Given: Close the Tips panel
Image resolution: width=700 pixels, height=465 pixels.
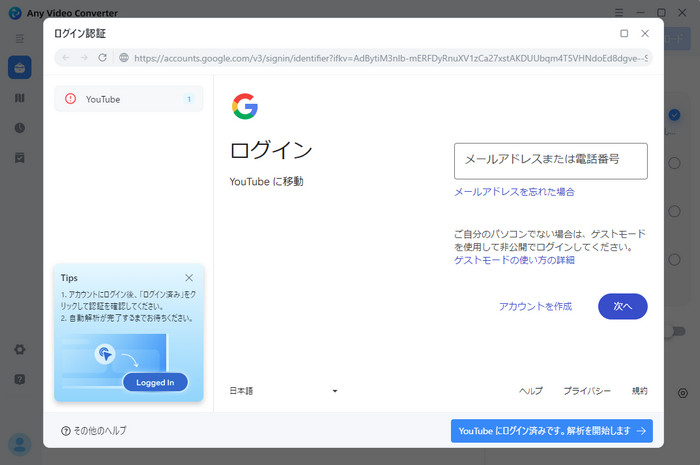Looking at the screenshot, I should pos(189,278).
